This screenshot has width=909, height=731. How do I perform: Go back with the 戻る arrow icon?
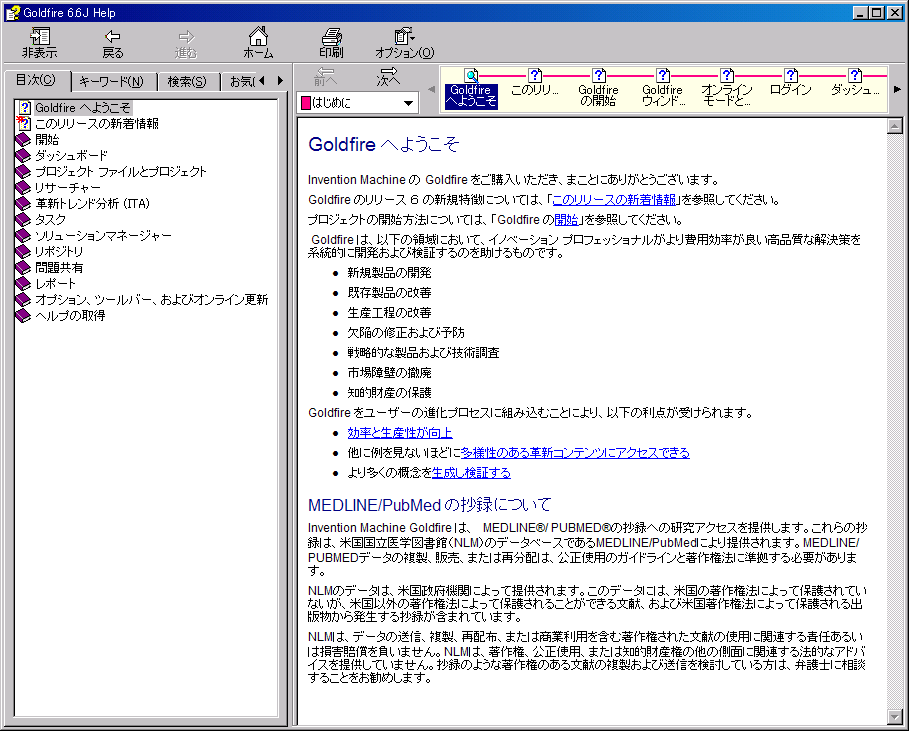[x=112, y=43]
